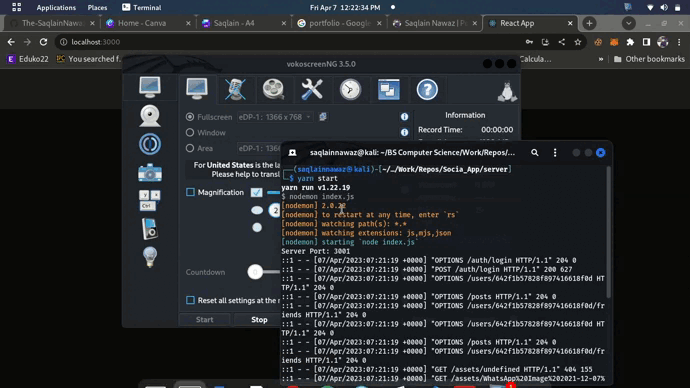Open the Extensions puzzle icon
Screen dimensions: 690x388
click(630, 42)
